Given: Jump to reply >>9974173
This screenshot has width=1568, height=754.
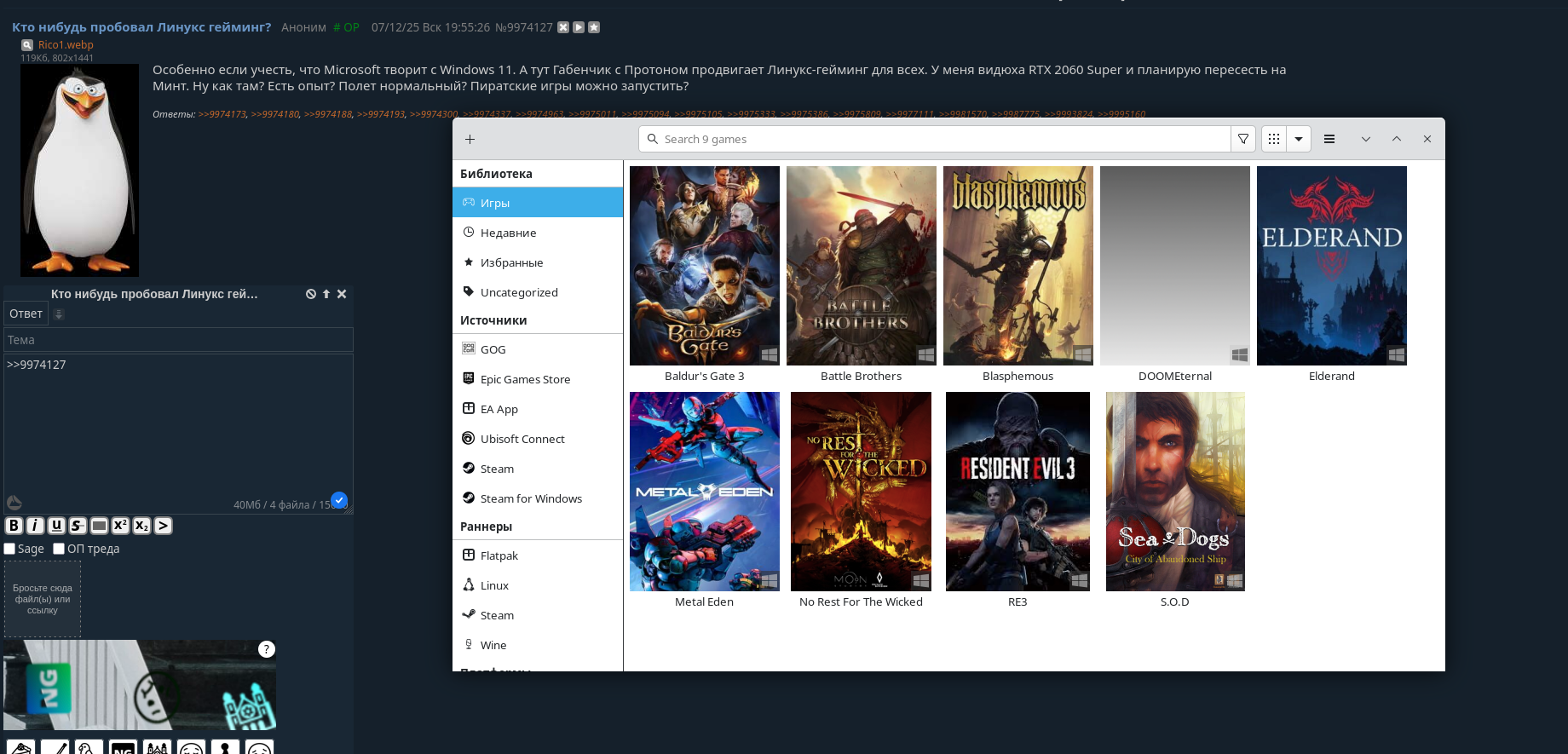Looking at the screenshot, I should click(222, 114).
